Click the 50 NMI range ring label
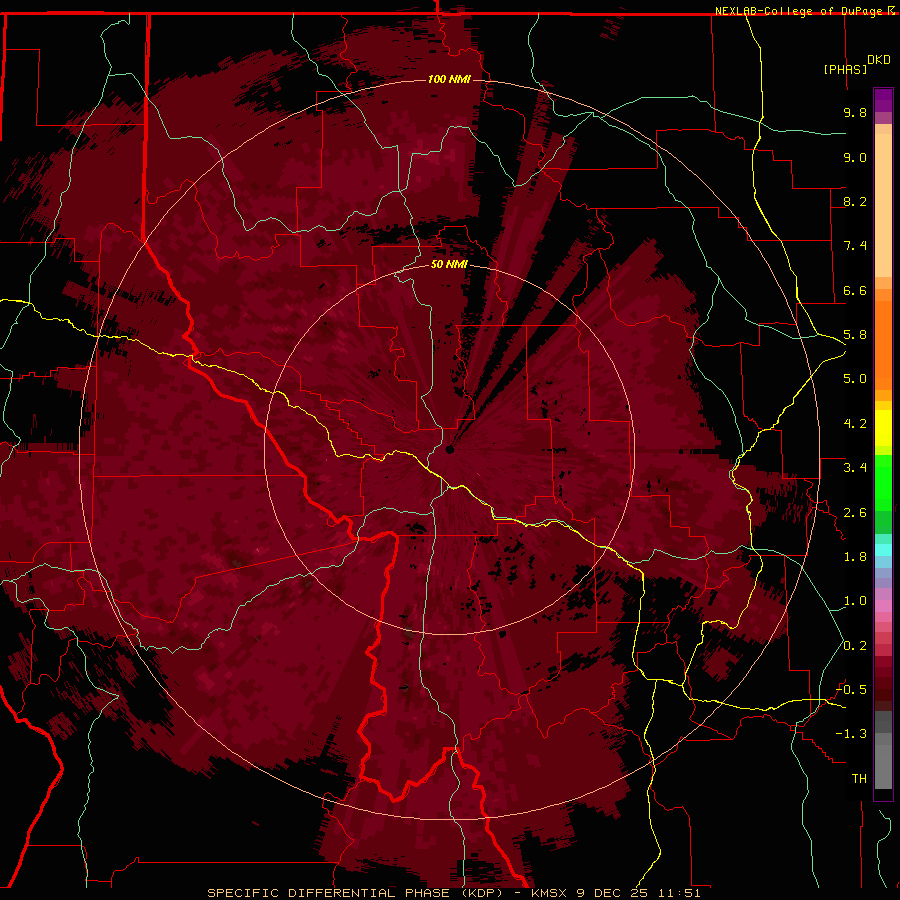900x900 pixels. [x=449, y=264]
